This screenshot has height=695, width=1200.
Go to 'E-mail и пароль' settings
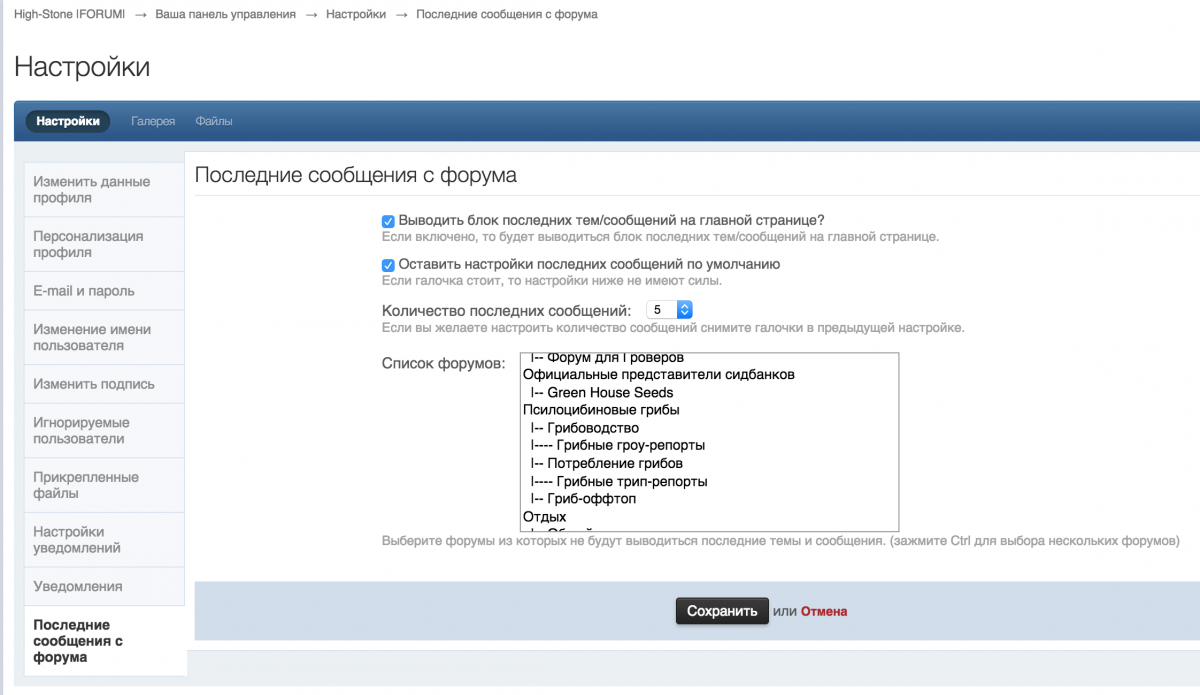tap(104, 291)
